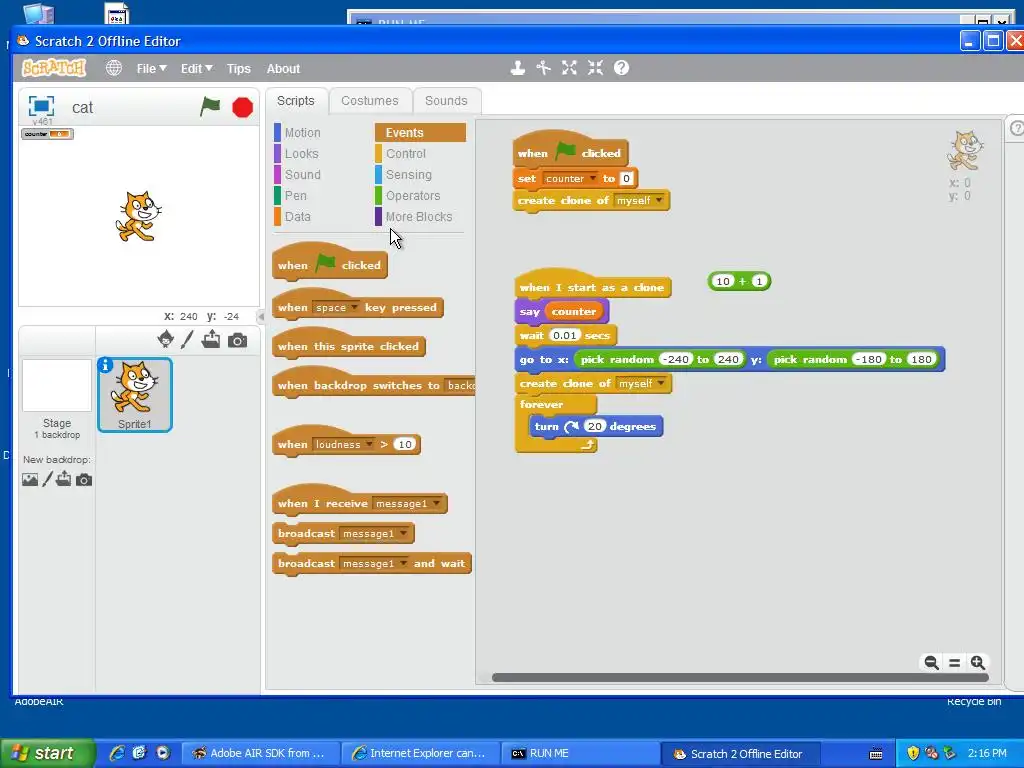Click the project title cat field
This screenshot has width=1024, height=768.
(82, 107)
